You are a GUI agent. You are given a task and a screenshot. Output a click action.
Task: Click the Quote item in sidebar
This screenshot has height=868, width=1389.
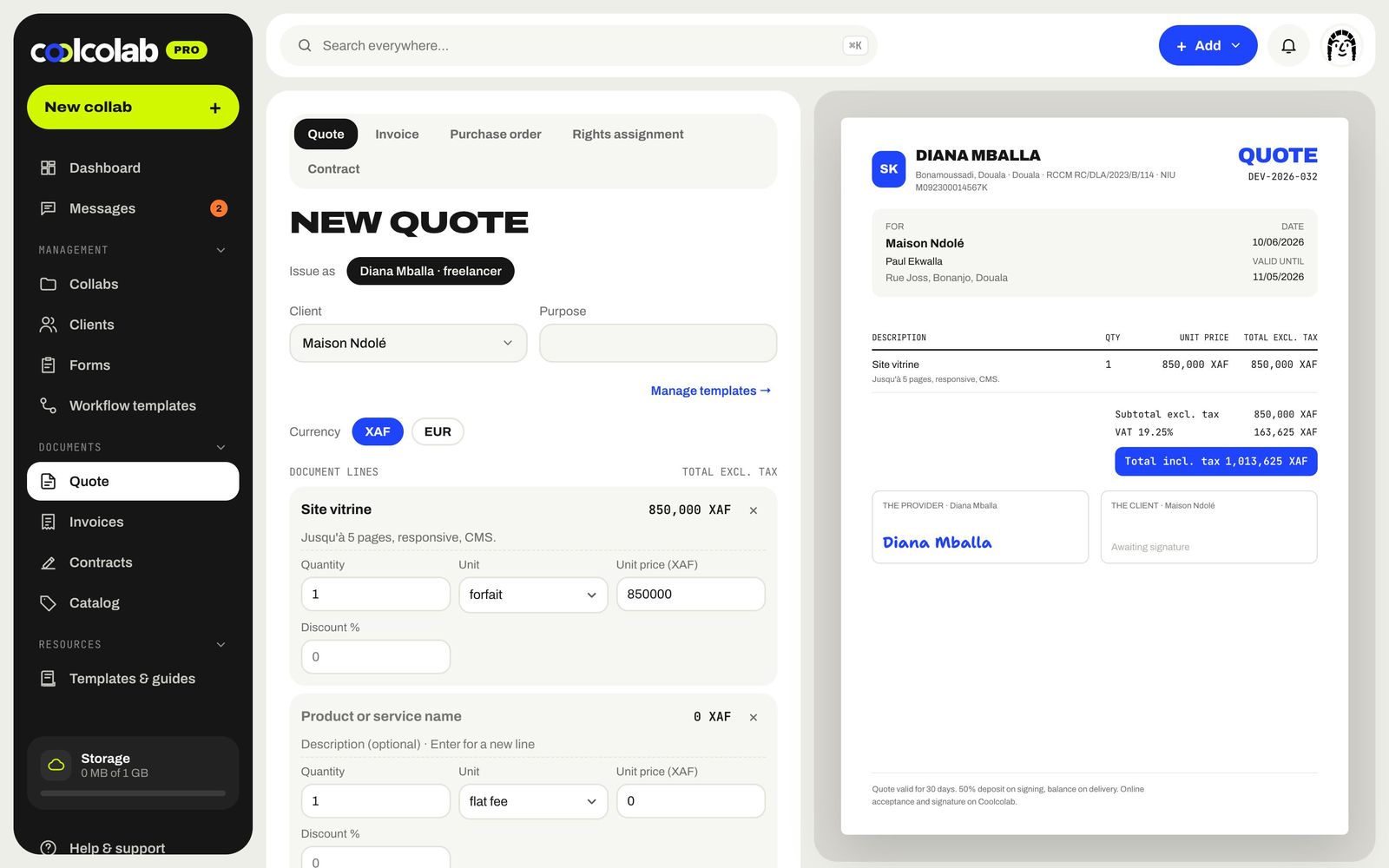[x=133, y=481]
